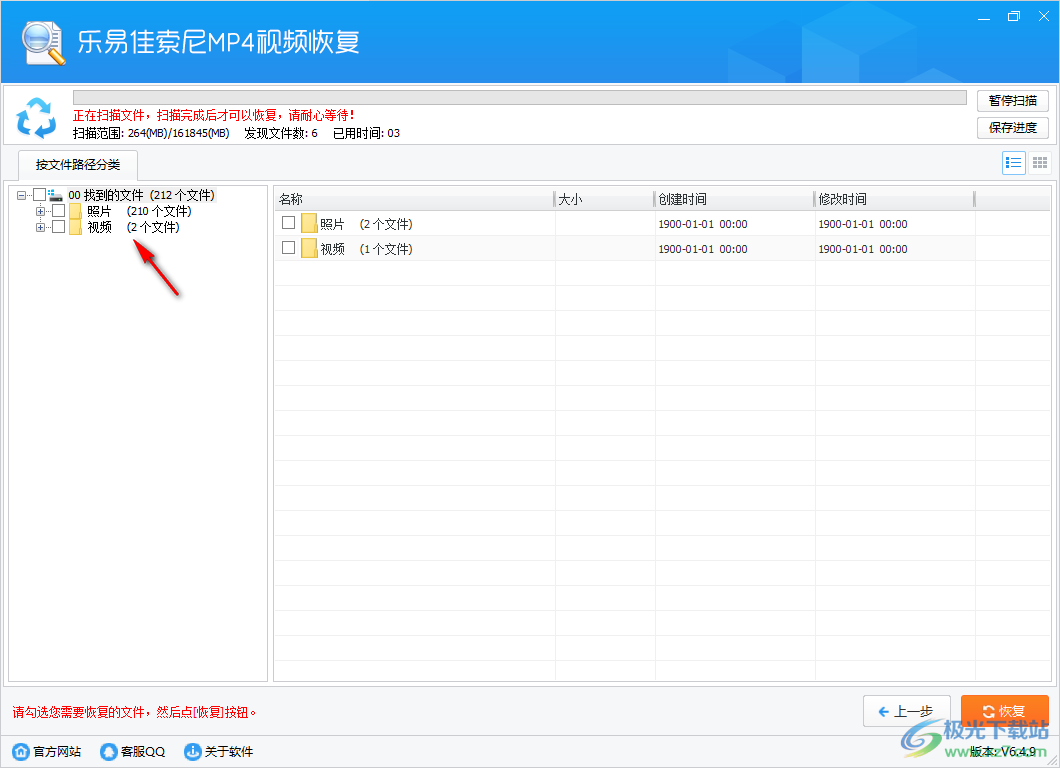Click the 视频 folder icon in tree
The height and width of the screenshot is (768, 1060).
(76, 227)
